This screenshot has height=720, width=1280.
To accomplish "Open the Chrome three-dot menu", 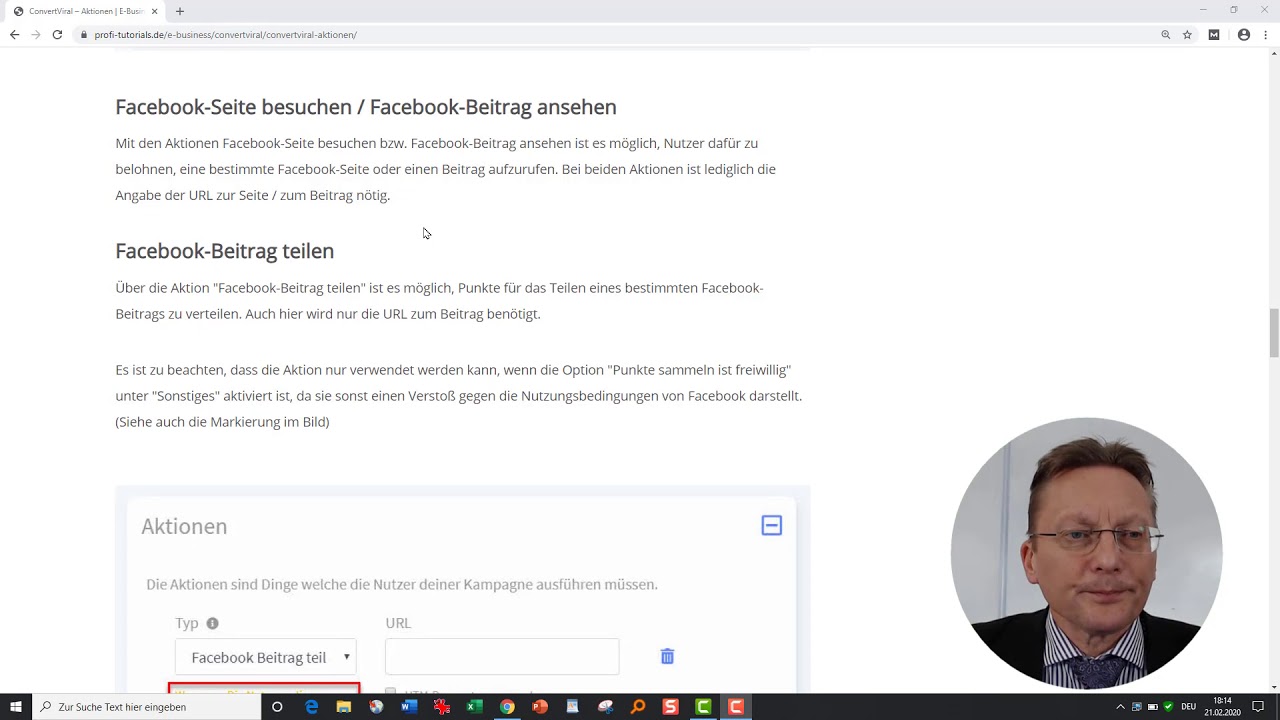I will click(1266, 34).
